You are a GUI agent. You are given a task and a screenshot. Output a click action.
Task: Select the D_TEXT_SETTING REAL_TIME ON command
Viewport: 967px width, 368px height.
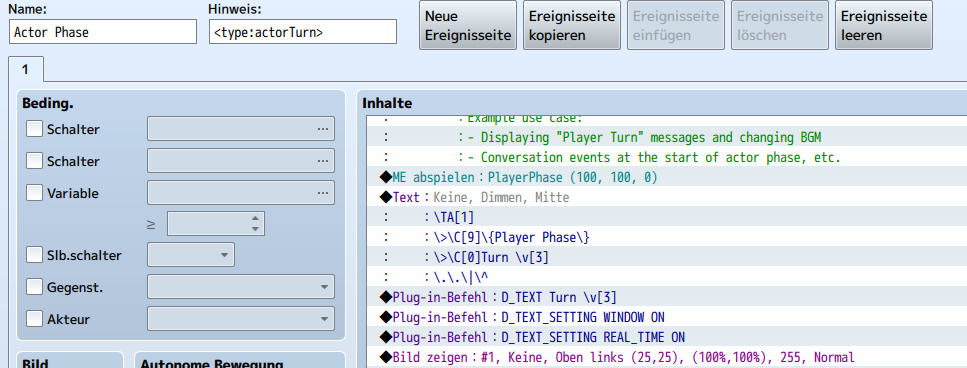tap(667, 338)
